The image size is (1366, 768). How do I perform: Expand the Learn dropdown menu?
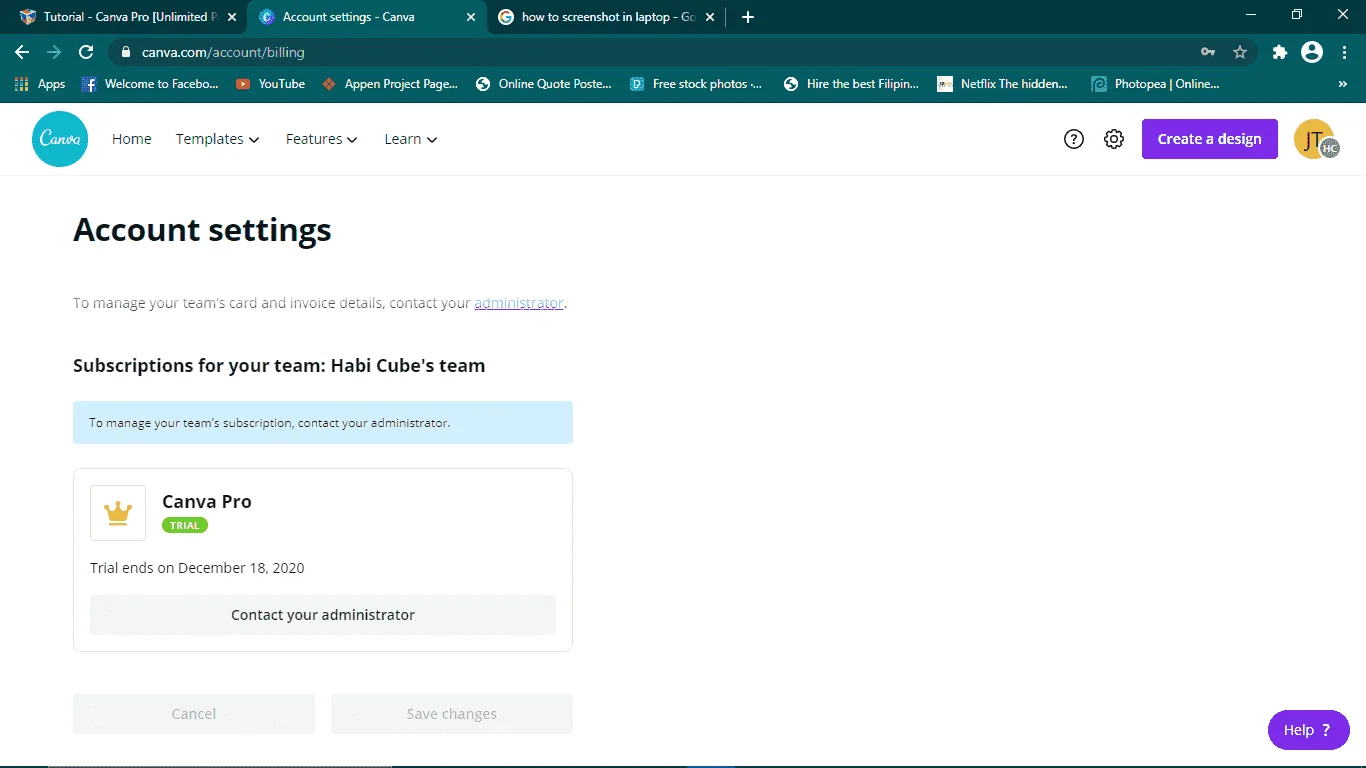[x=411, y=139]
